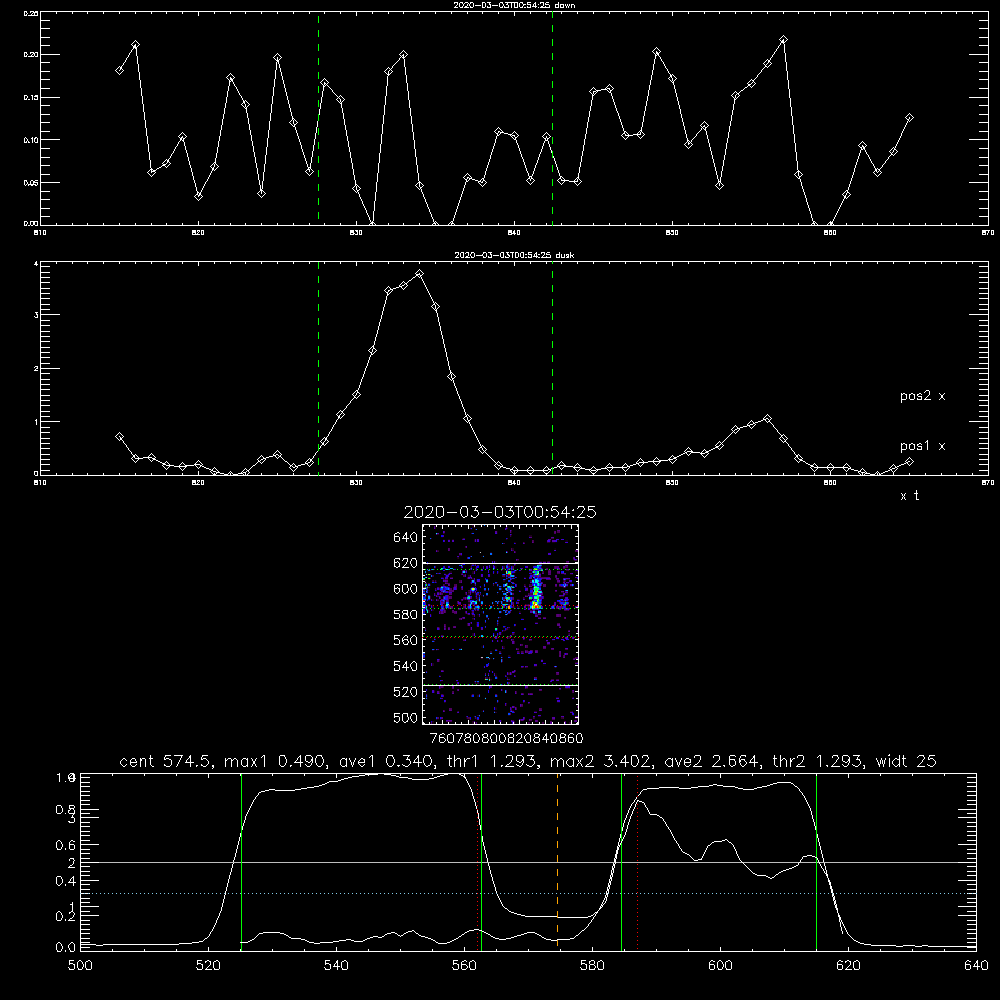Select the 'max1 0.490' value

[278, 761]
